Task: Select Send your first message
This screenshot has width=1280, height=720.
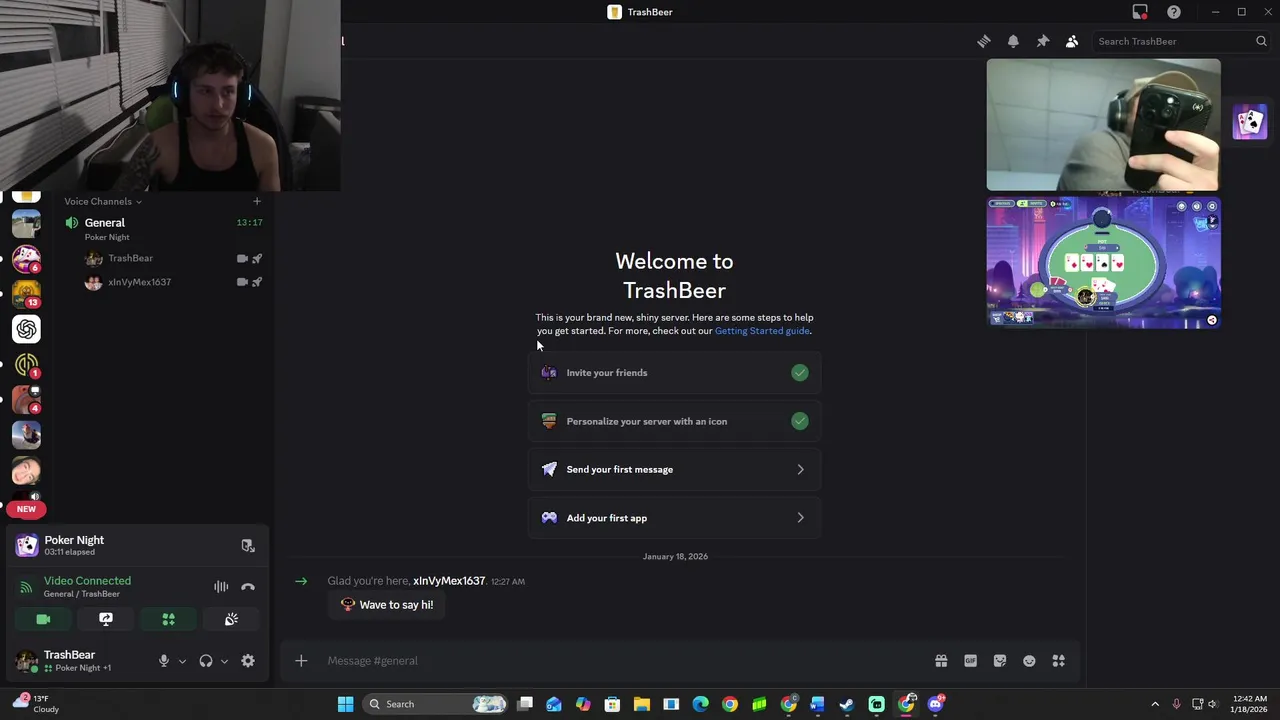Action: tap(674, 469)
